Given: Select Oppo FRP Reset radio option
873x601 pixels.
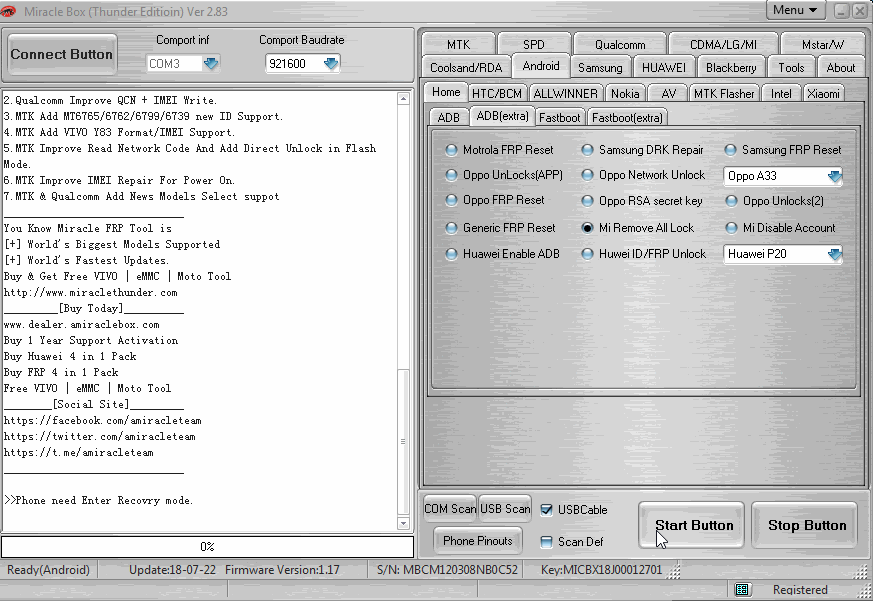Looking at the screenshot, I should coord(452,200).
